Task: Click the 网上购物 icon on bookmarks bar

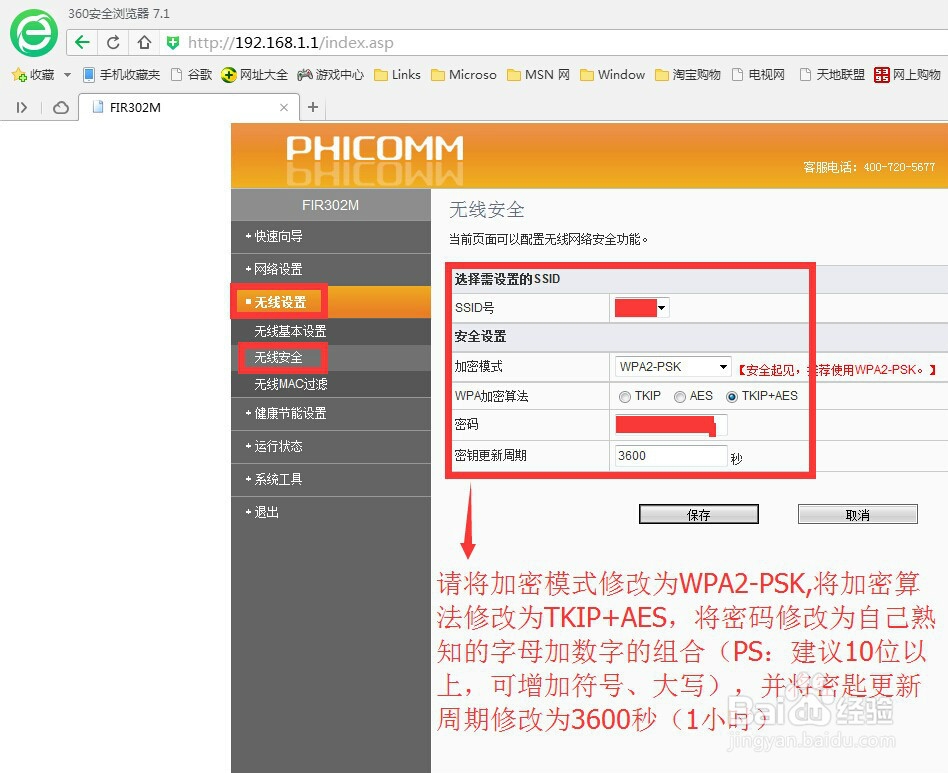Action: (881, 74)
